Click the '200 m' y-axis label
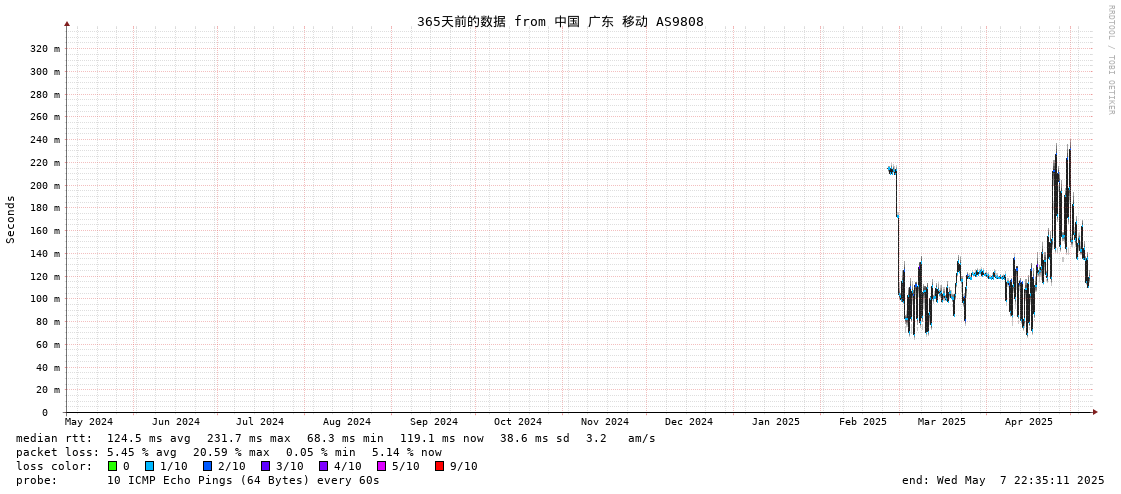This screenshot has width=1121, height=494. (x=44, y=185)
